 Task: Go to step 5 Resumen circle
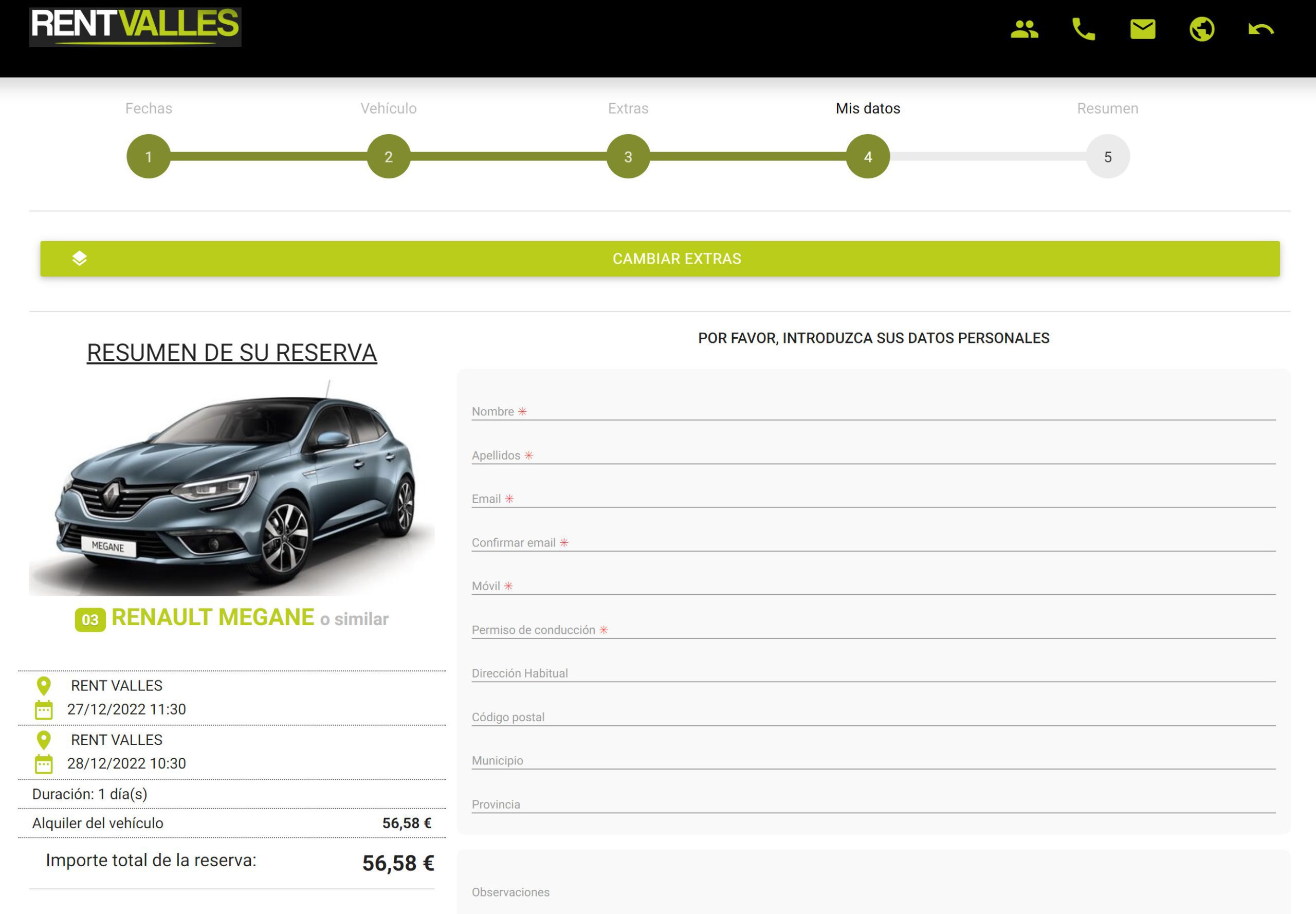click(x=1108, y=156)
